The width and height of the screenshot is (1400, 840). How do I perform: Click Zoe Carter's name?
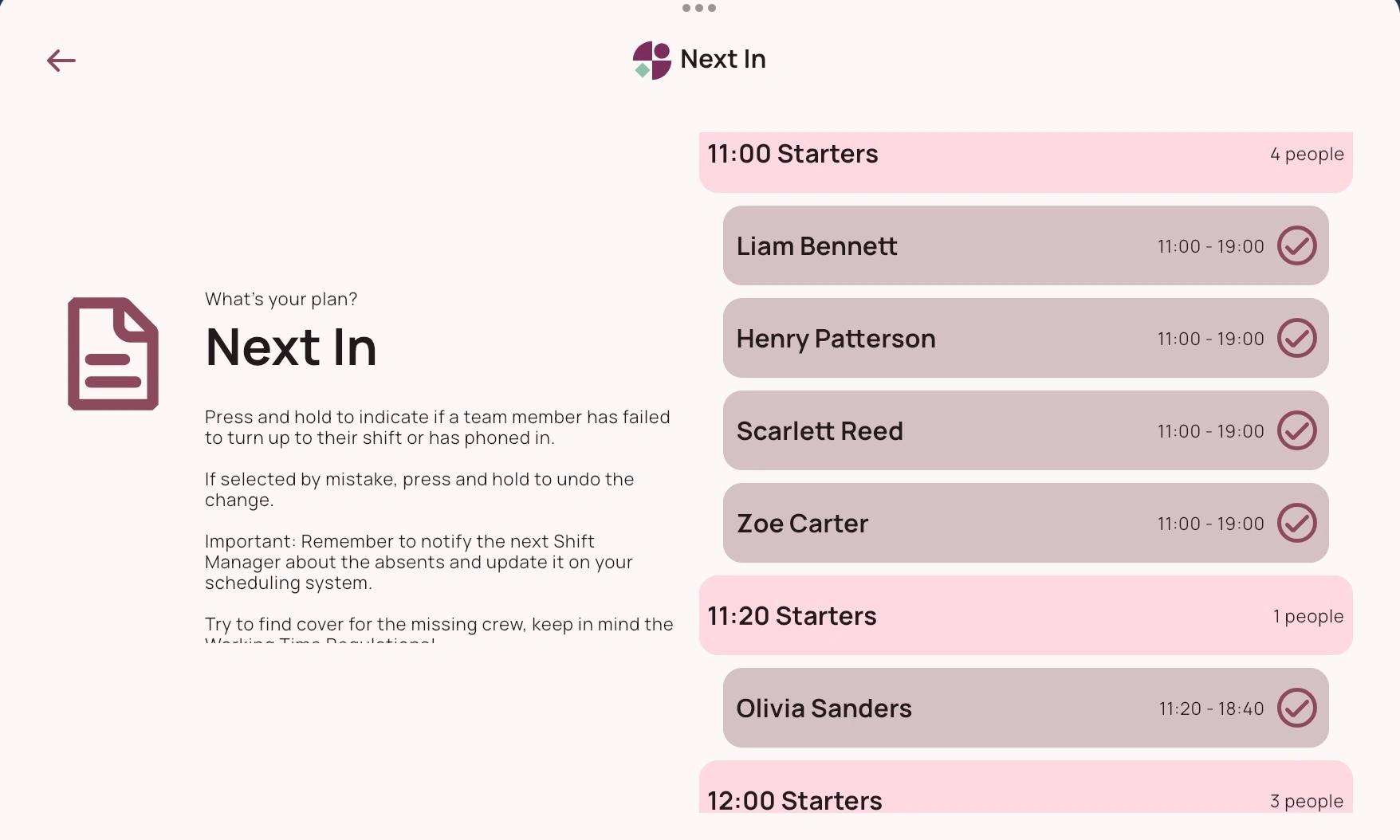[x=803, y=524]
